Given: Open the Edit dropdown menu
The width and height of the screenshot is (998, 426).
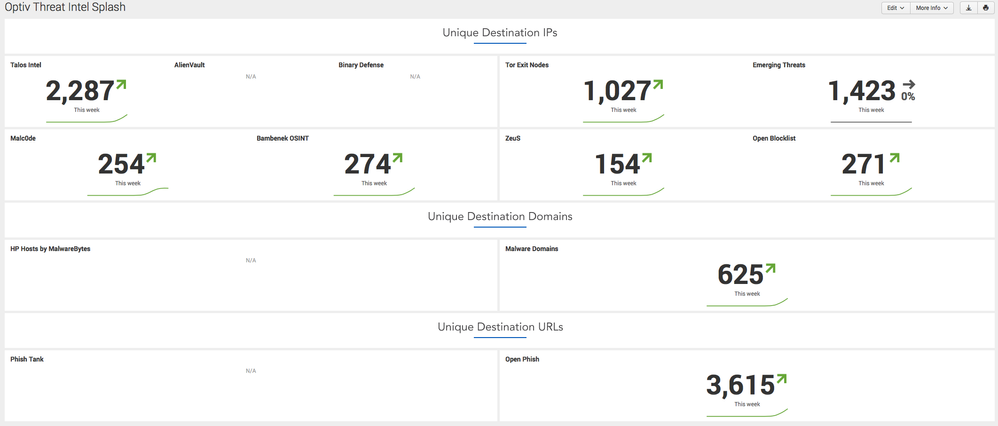Looking at the screenshot, I should pos(894,8).
